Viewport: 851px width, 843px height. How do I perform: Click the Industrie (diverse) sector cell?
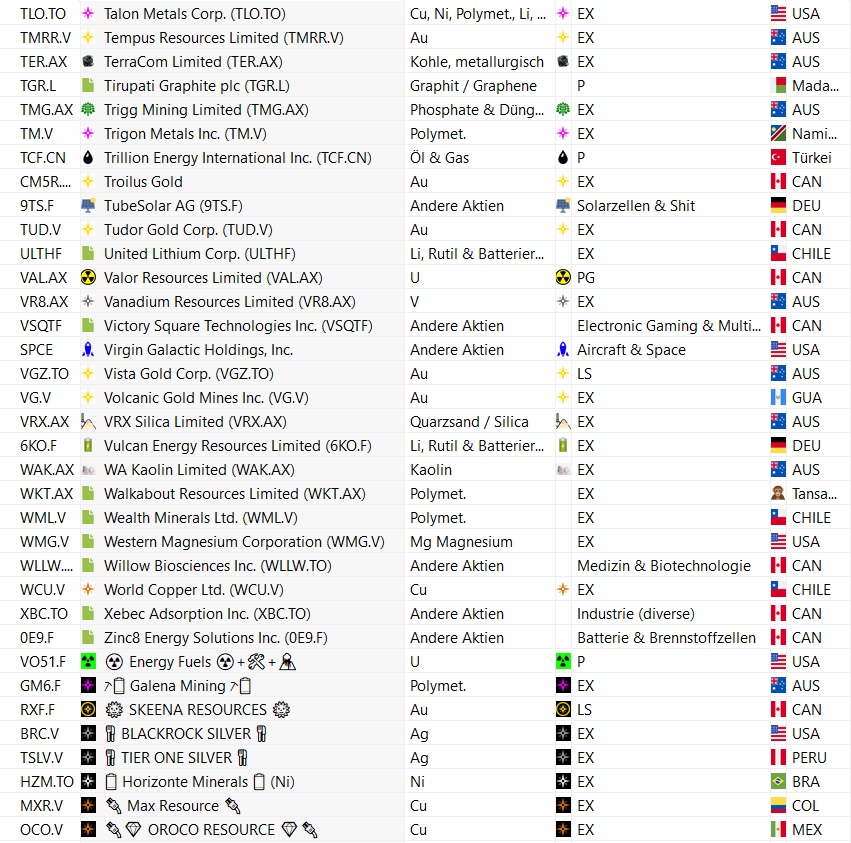click(636, 613)
